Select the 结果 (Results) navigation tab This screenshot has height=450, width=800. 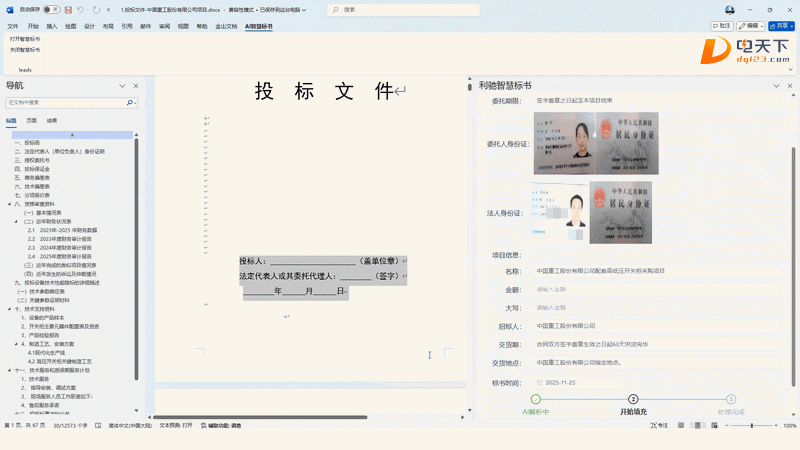52,120
